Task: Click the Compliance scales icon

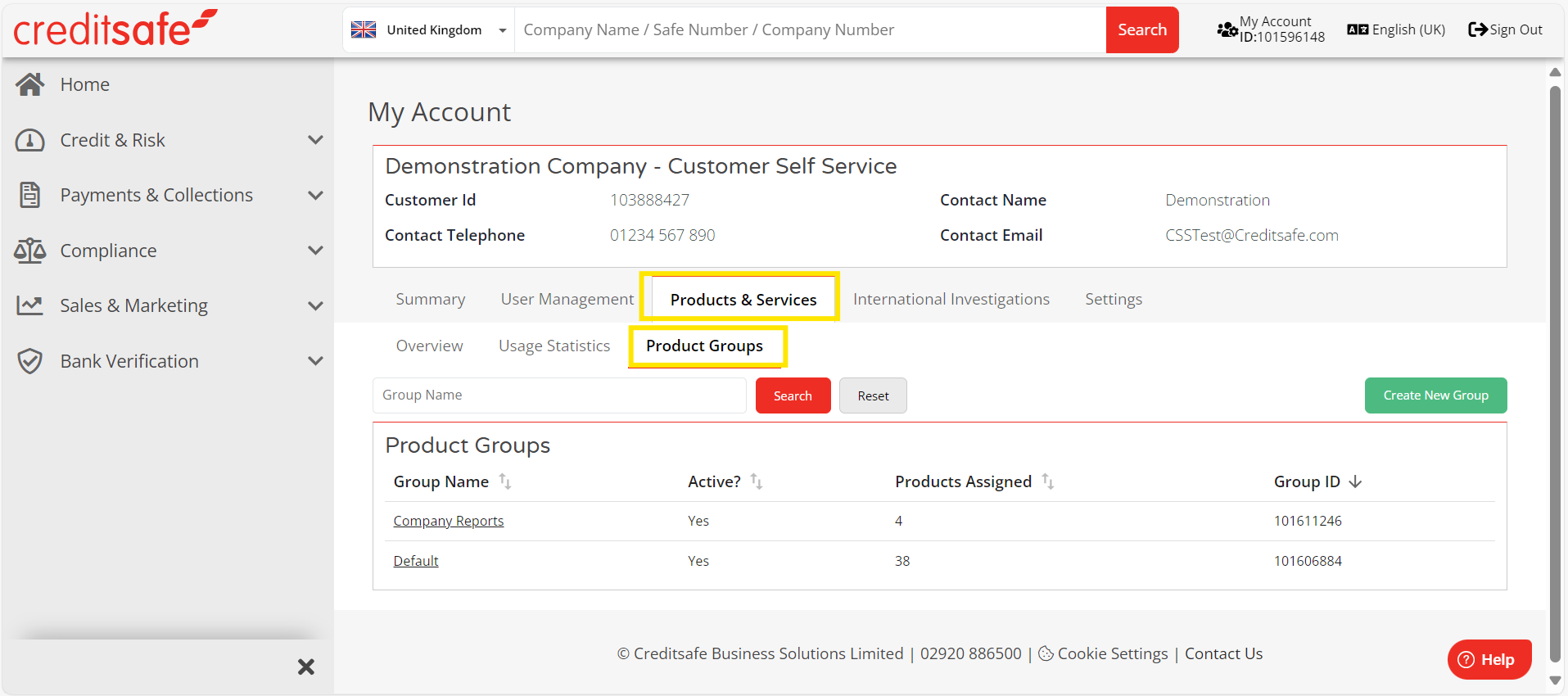Action: click(x=30, y=251)
